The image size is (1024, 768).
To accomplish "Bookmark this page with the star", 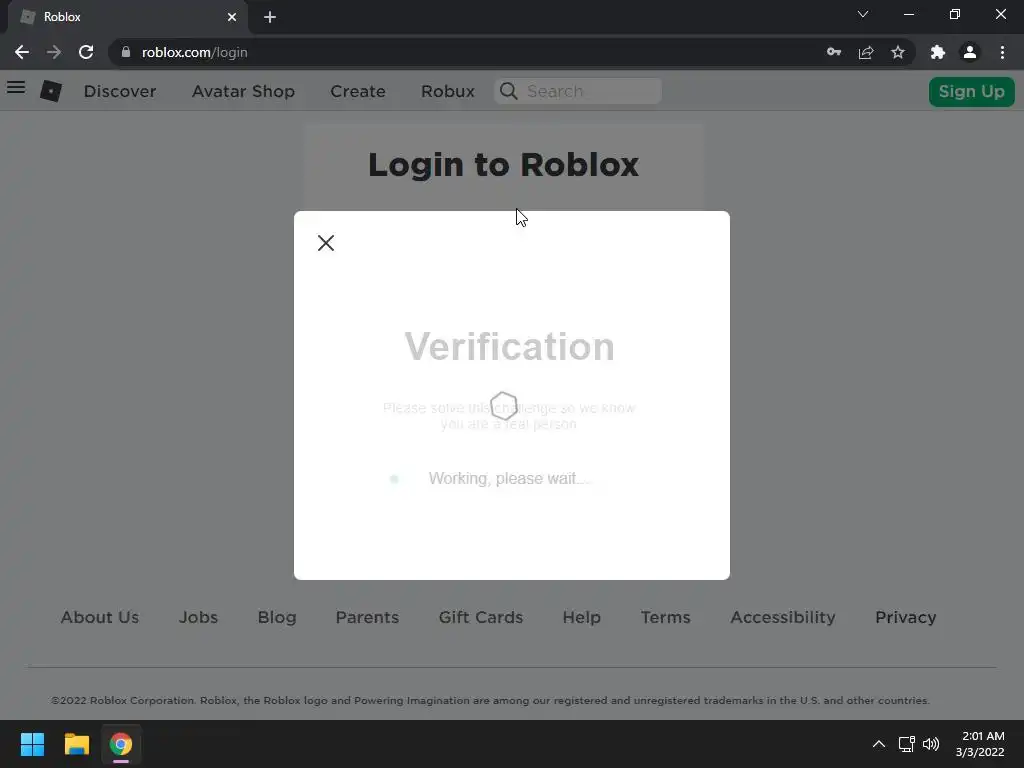I will (898, 52).
